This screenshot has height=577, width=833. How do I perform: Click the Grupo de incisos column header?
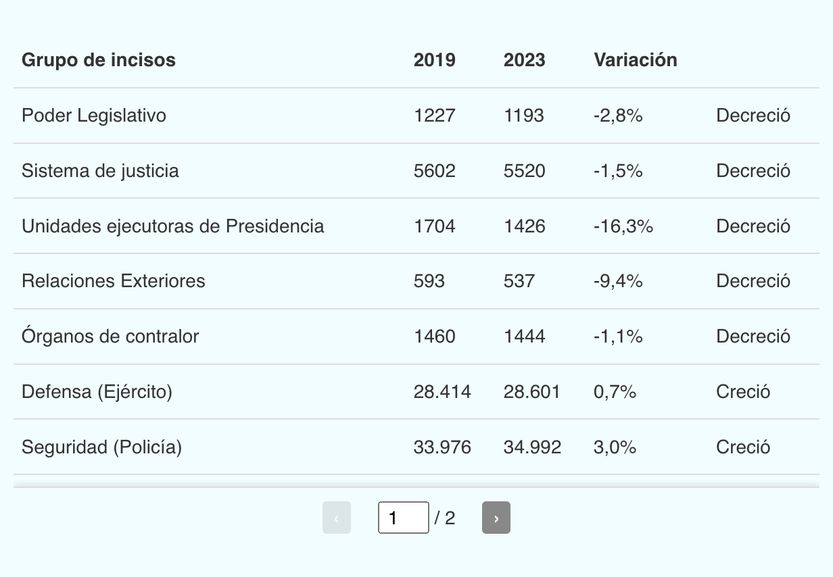[x=98, y=60]
